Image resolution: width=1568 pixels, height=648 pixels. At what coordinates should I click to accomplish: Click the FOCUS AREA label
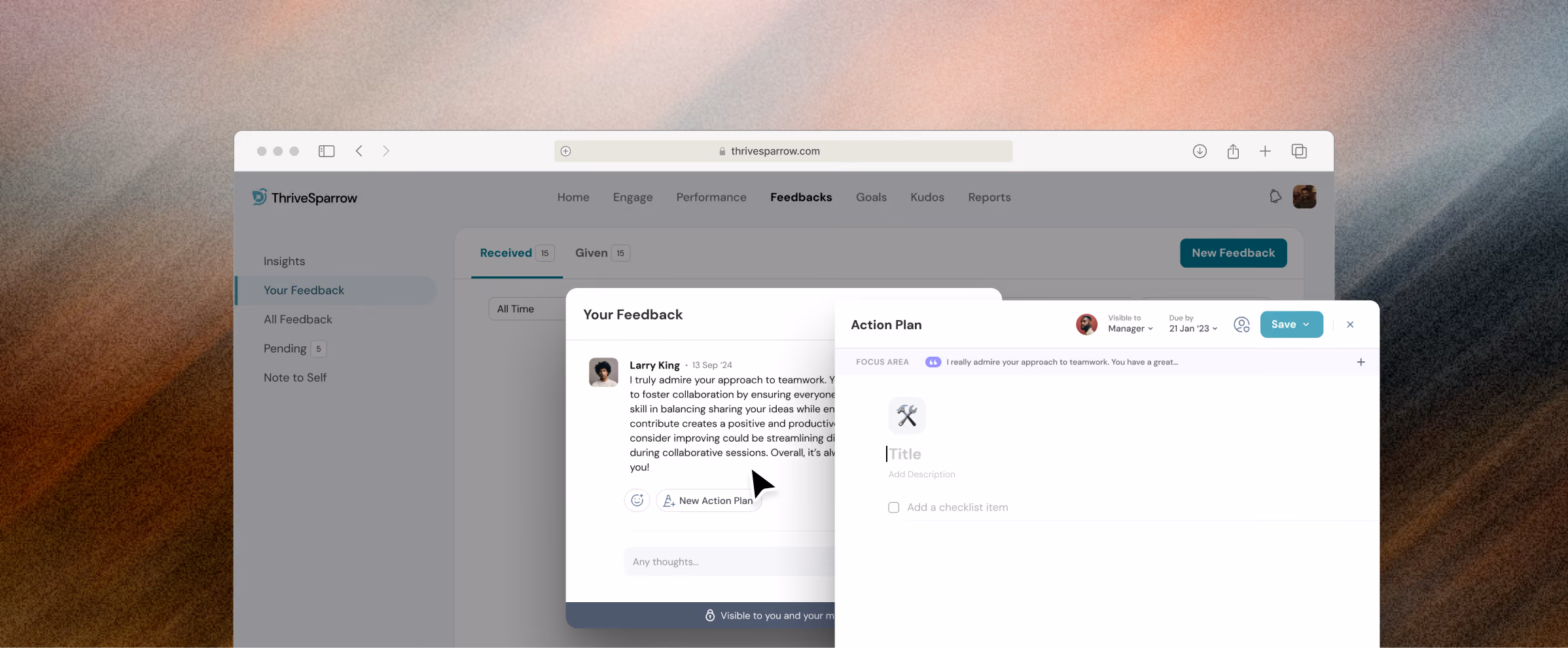pos(882,362)
